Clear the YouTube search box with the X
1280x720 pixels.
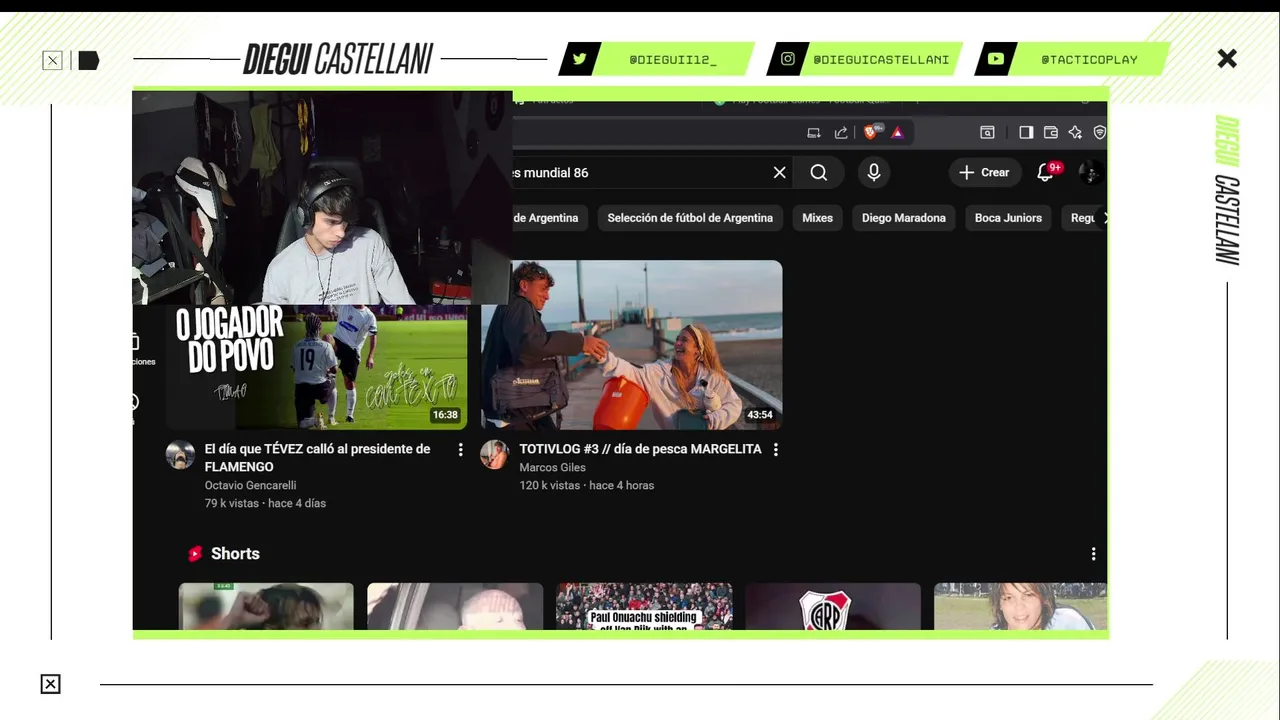[780, 173]
